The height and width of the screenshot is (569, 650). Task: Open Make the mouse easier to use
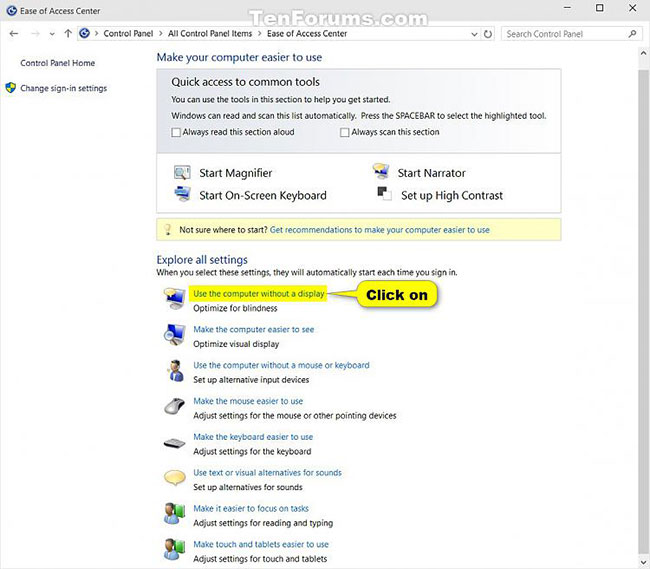coord(248,401)
